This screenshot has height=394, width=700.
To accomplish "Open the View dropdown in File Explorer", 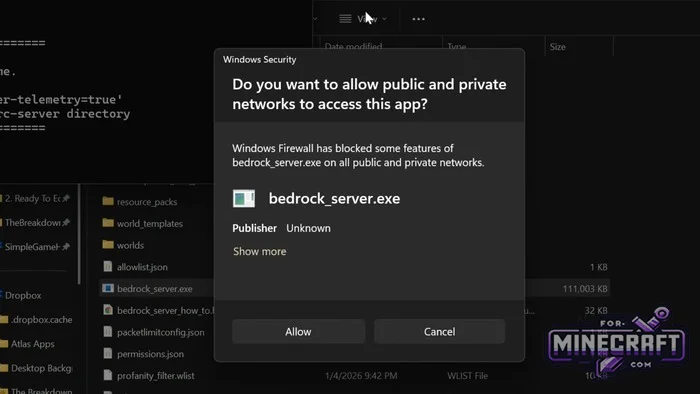I will 363,19.
